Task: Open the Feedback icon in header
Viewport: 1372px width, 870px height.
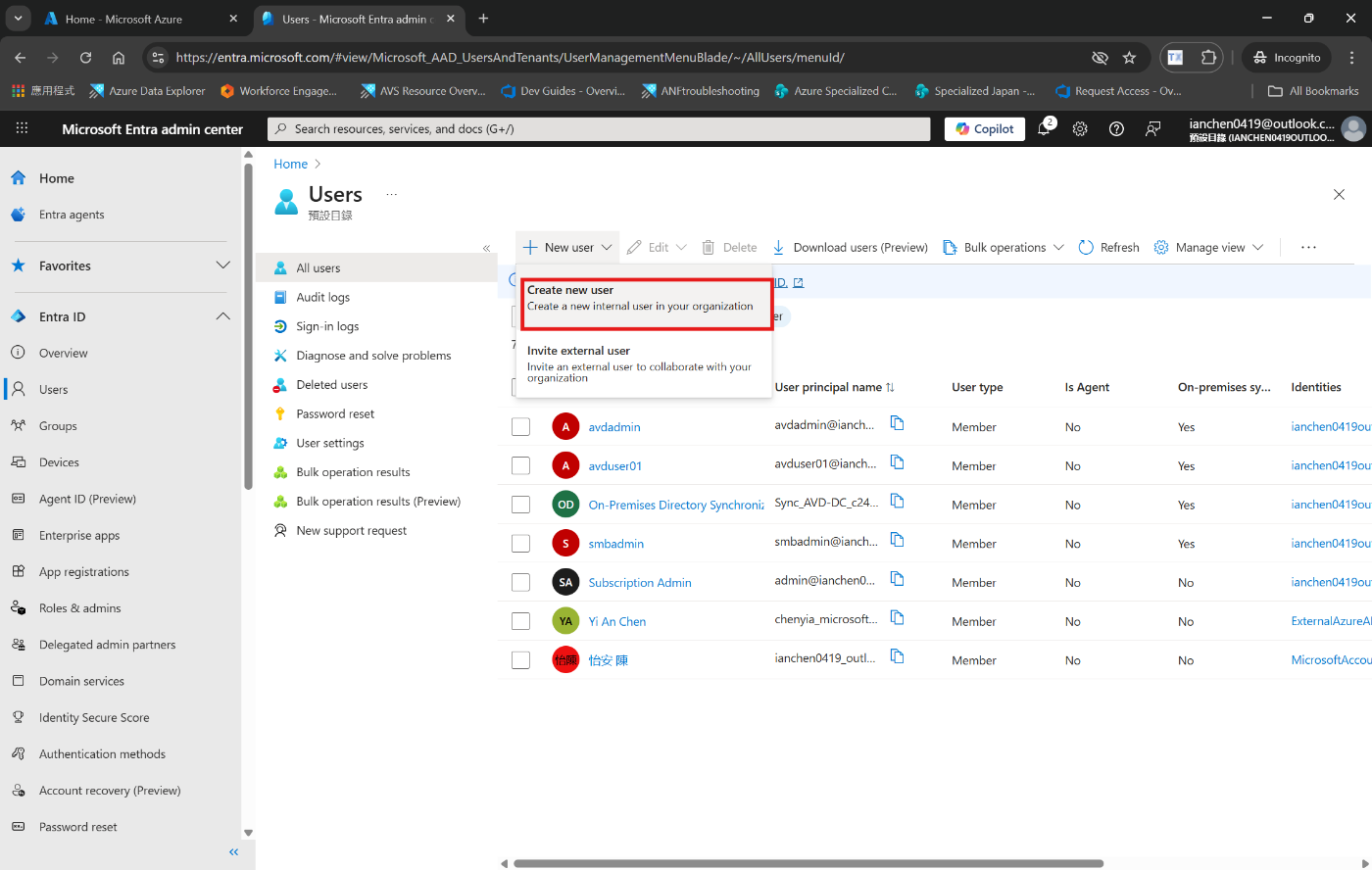Action: pos(1153,128)
